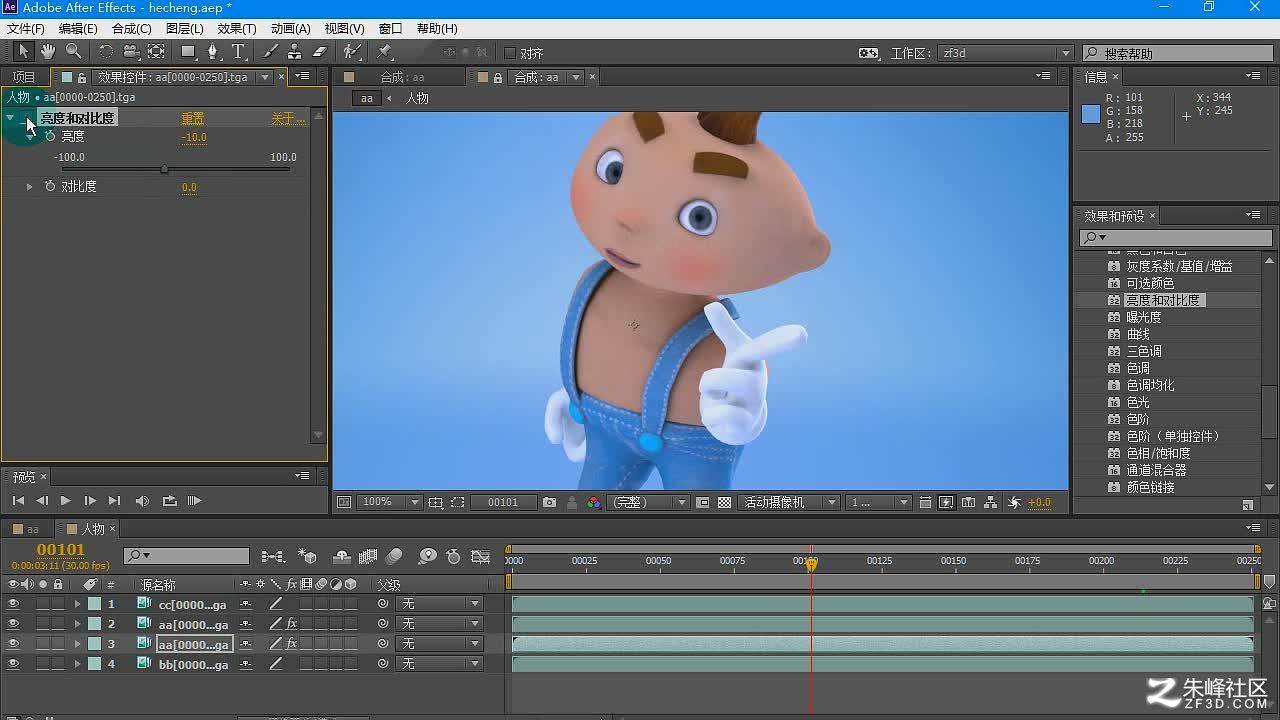Viewport: 1280px width, 720px height.
Task: Jump to the first frame in preview panel
Action: click(18, 501)
